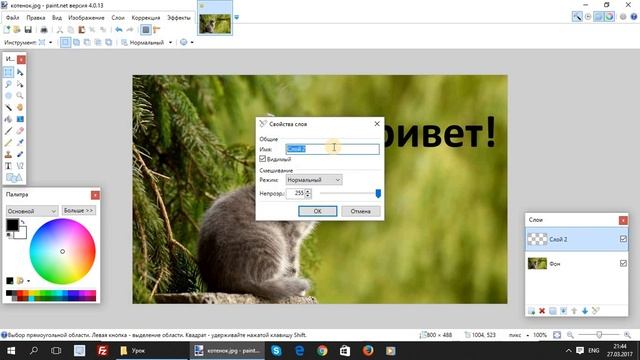The image size is (640, 360).
Task: Open FileZilla from the taskbar
Action: pyautogui.click(x=102, y=351)
